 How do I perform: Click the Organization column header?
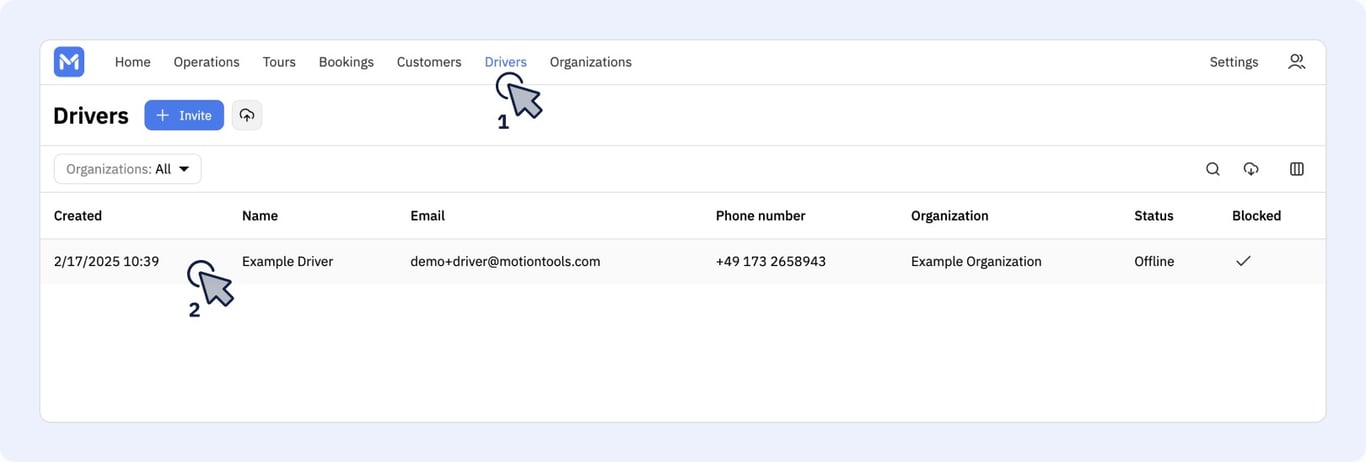pyautogui.click(x=949, y=216)
